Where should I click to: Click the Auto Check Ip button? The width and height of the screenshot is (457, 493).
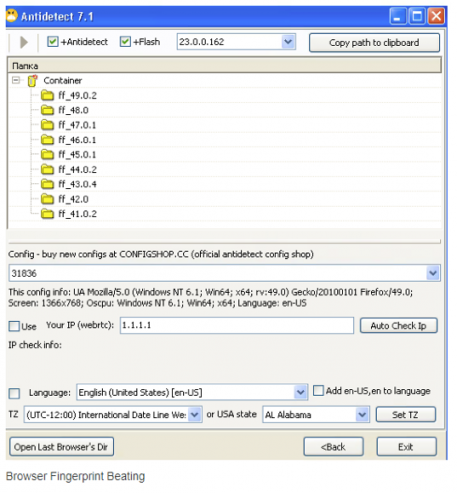399,326
